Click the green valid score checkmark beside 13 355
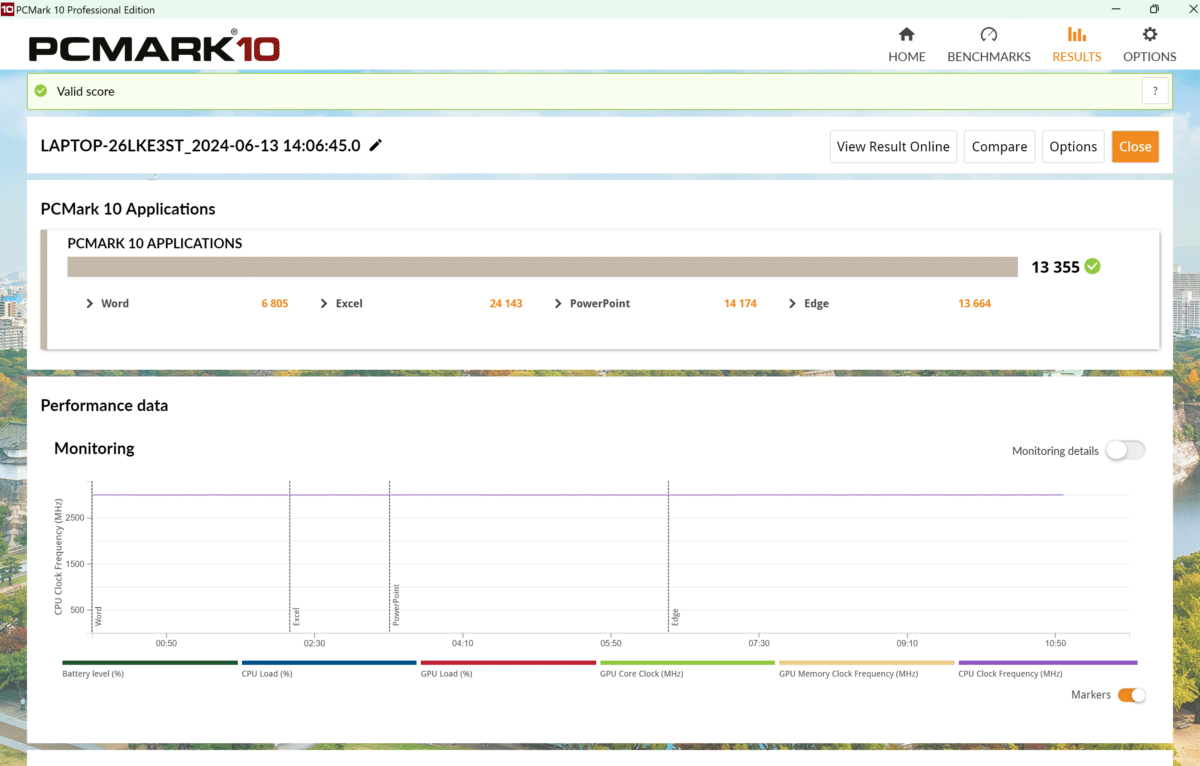The width and height of the screenshot is (1200, 766). tap(1093, 267)
